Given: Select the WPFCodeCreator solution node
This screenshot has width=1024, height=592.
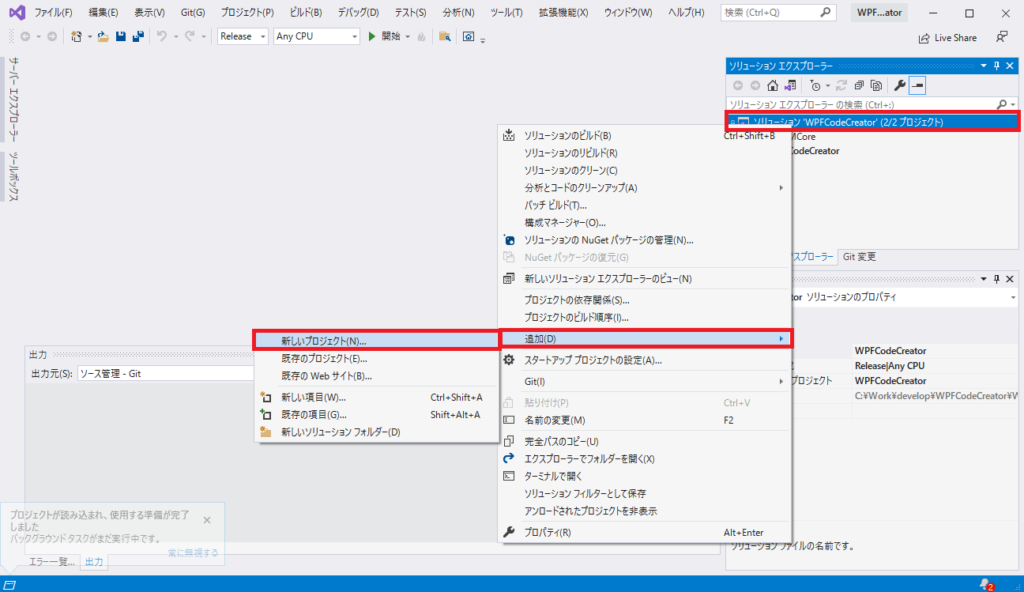Looking at the screenshot, I should click(873, 122).
